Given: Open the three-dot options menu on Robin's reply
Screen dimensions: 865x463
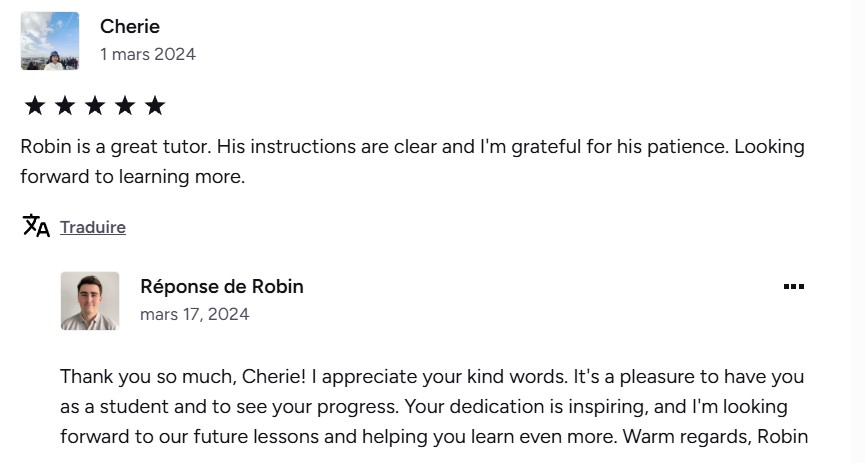Looking at the screenshot, I should click(x=793, y=286).
